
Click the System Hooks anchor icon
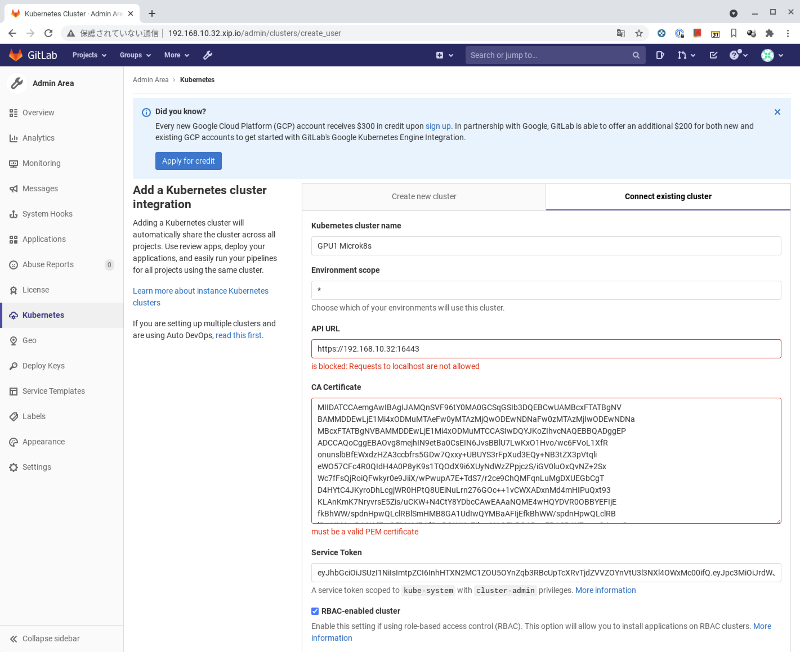click(13, 214)
